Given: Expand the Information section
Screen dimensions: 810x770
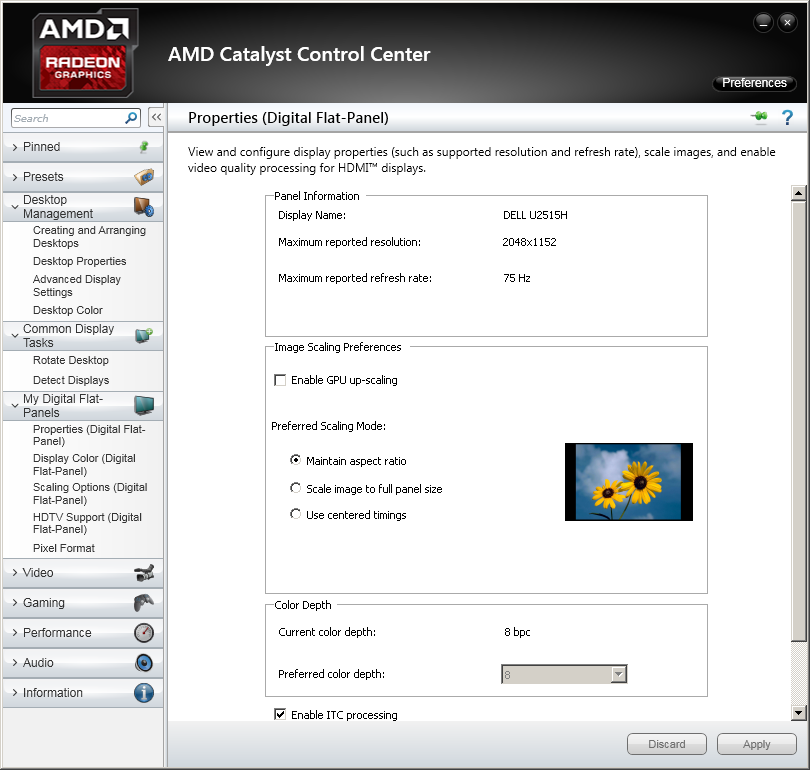Looking at the screenshot, I should click(15, 693).
